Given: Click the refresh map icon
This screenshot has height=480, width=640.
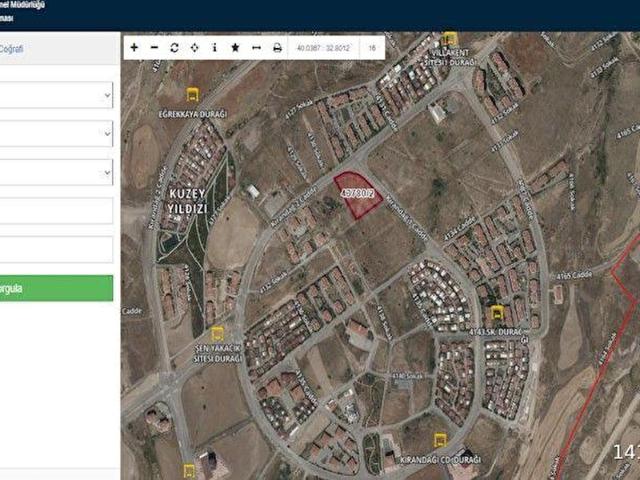Looking at the screenshot, I should point(174,47).
